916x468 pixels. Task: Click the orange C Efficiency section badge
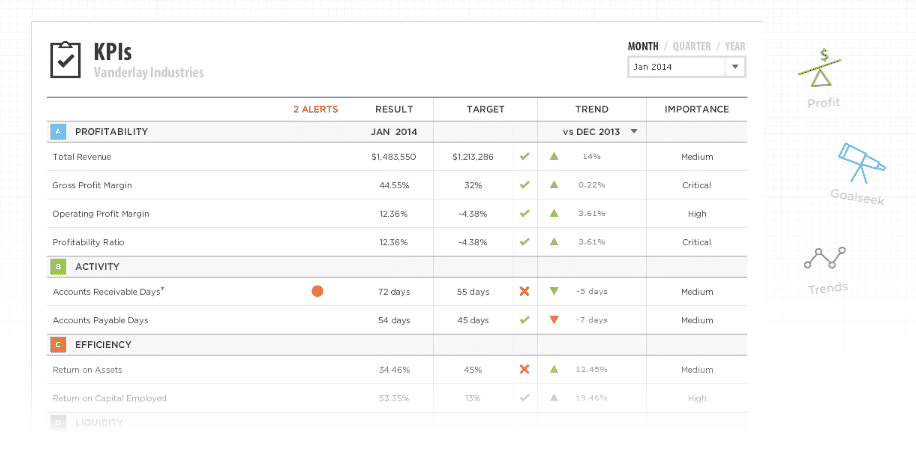coord(58,345)
